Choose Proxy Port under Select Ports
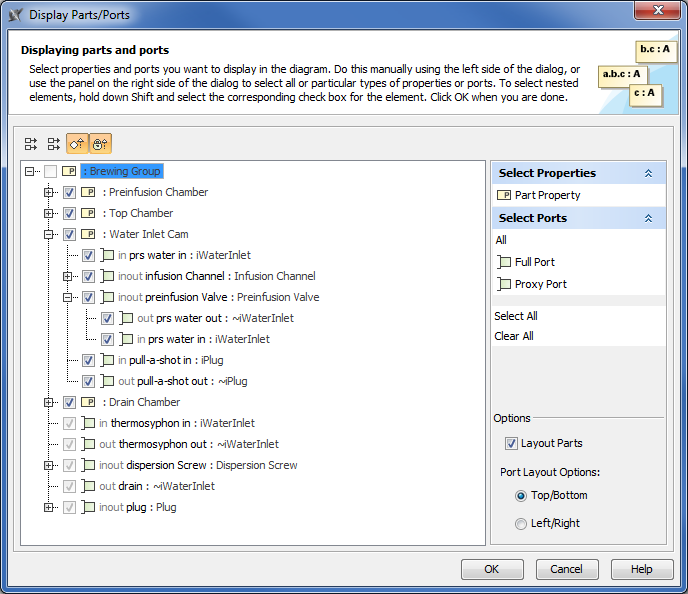The height and width of the screenshot is (594, 688). 541,284
